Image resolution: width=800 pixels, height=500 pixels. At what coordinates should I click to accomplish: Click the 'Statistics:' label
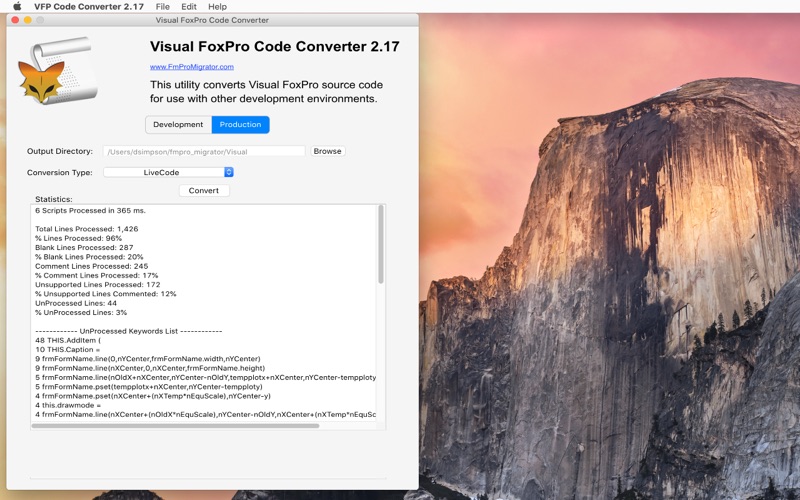click(54, 199)
